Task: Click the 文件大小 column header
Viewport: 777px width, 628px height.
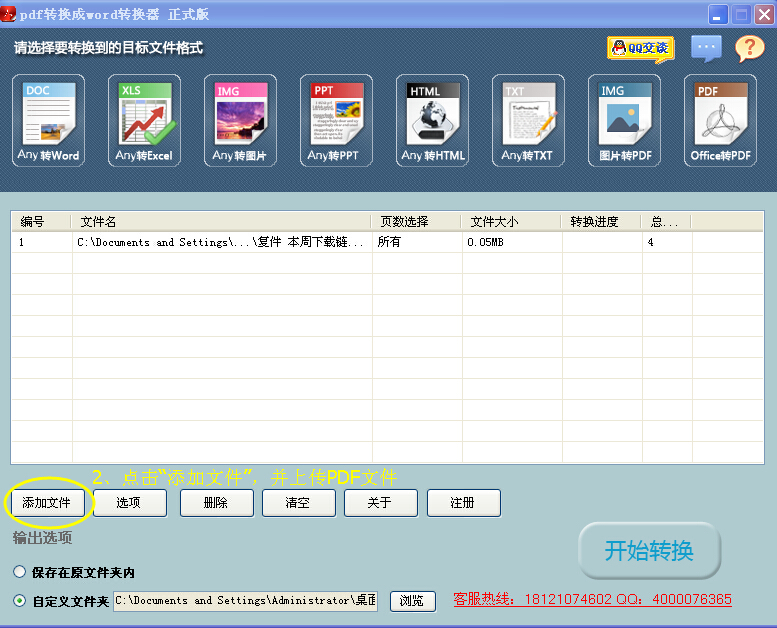Action: click(511, 222)
